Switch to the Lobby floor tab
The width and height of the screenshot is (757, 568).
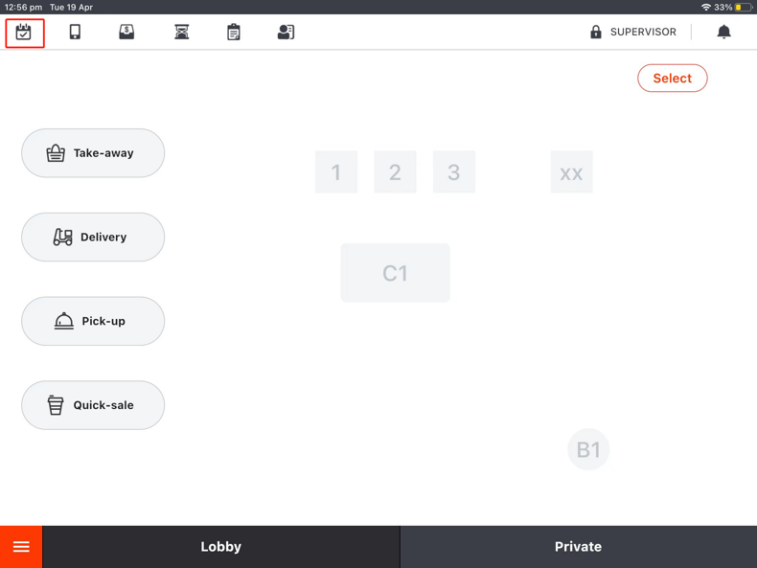click(221, 547)
